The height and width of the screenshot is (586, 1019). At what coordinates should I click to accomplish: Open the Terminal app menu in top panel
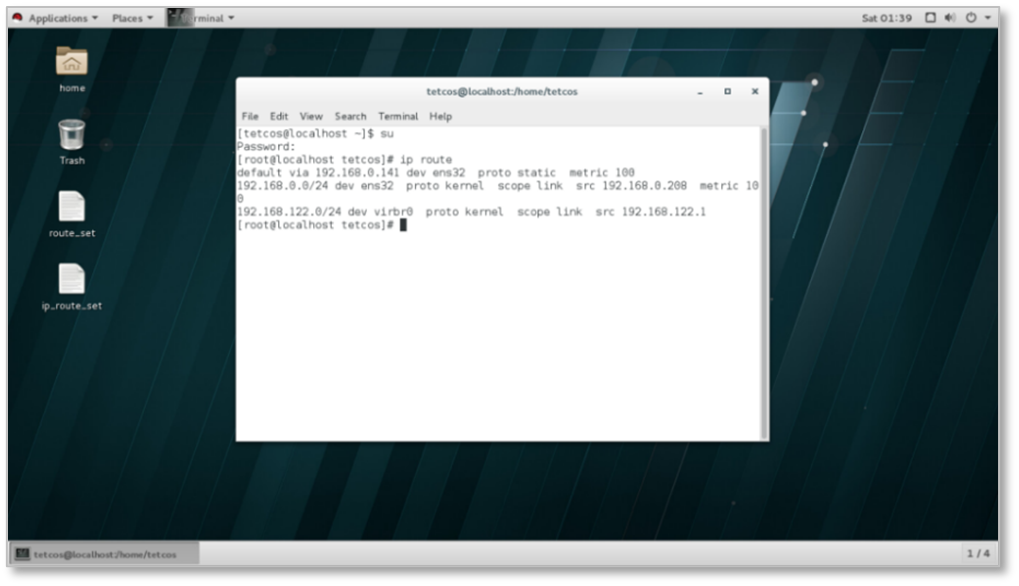point(203,18)
